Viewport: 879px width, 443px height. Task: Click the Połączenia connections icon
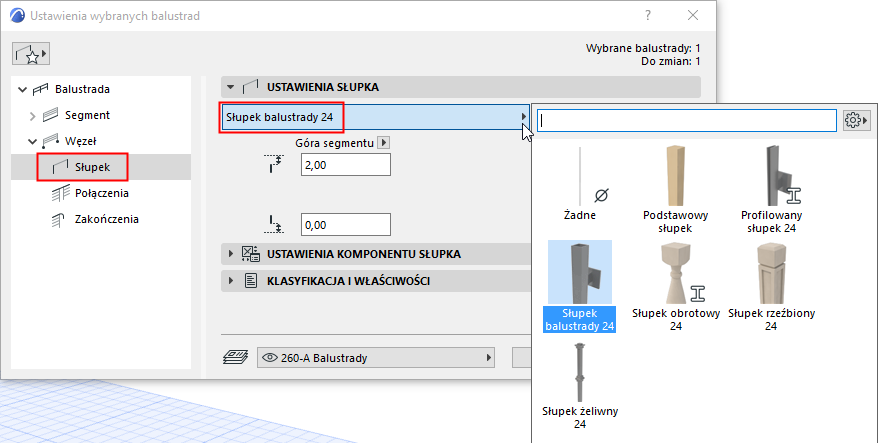[60, 193]
